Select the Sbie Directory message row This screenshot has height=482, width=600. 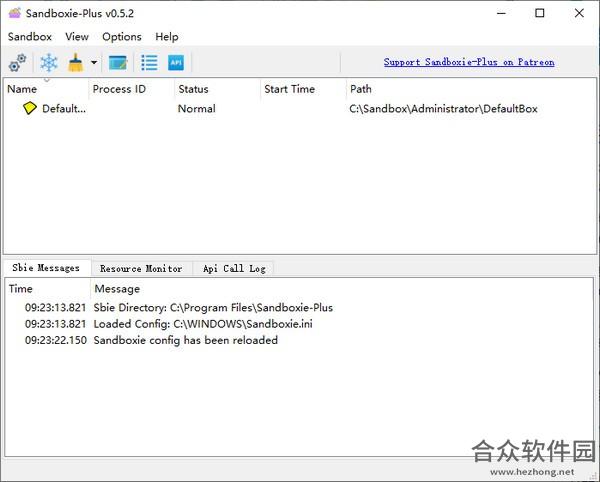click(213, 308)
